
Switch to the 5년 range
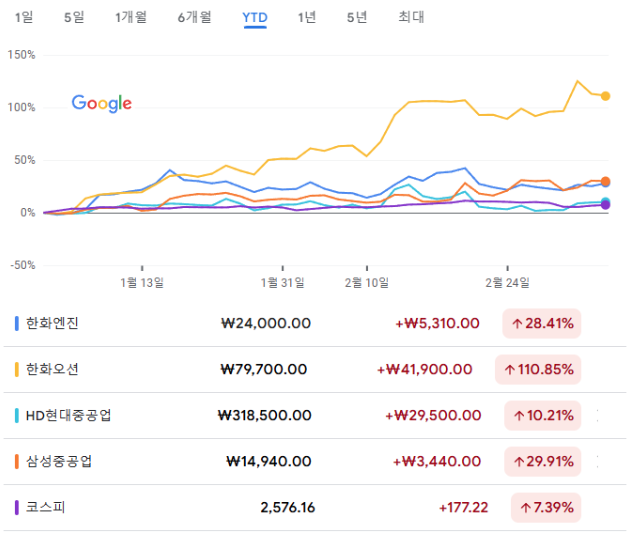357,17
